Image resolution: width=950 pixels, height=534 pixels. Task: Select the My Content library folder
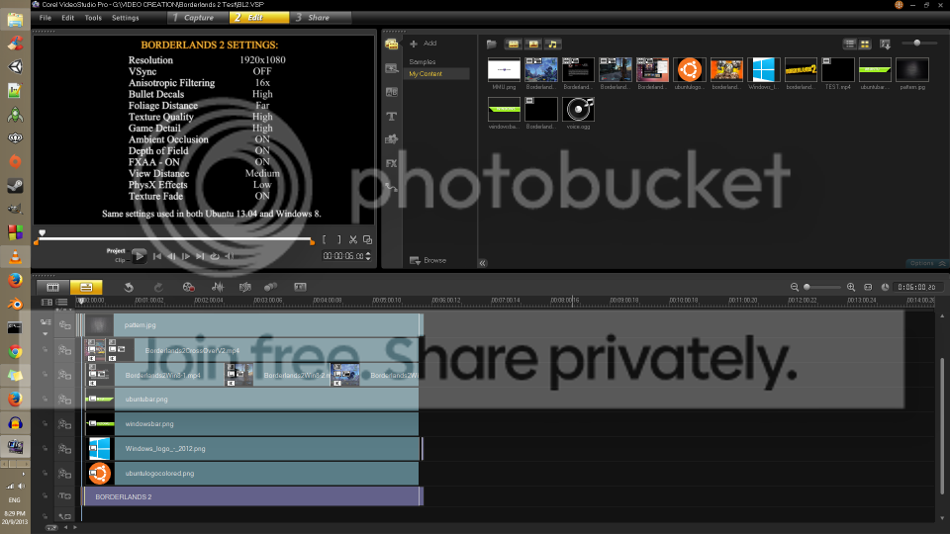click(x=425, y=74)
